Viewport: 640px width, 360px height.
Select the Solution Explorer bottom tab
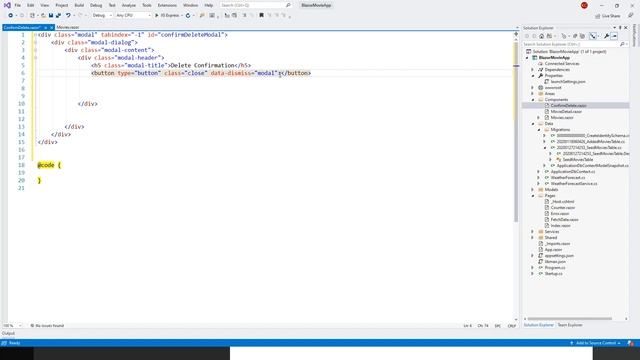point(538,325)
